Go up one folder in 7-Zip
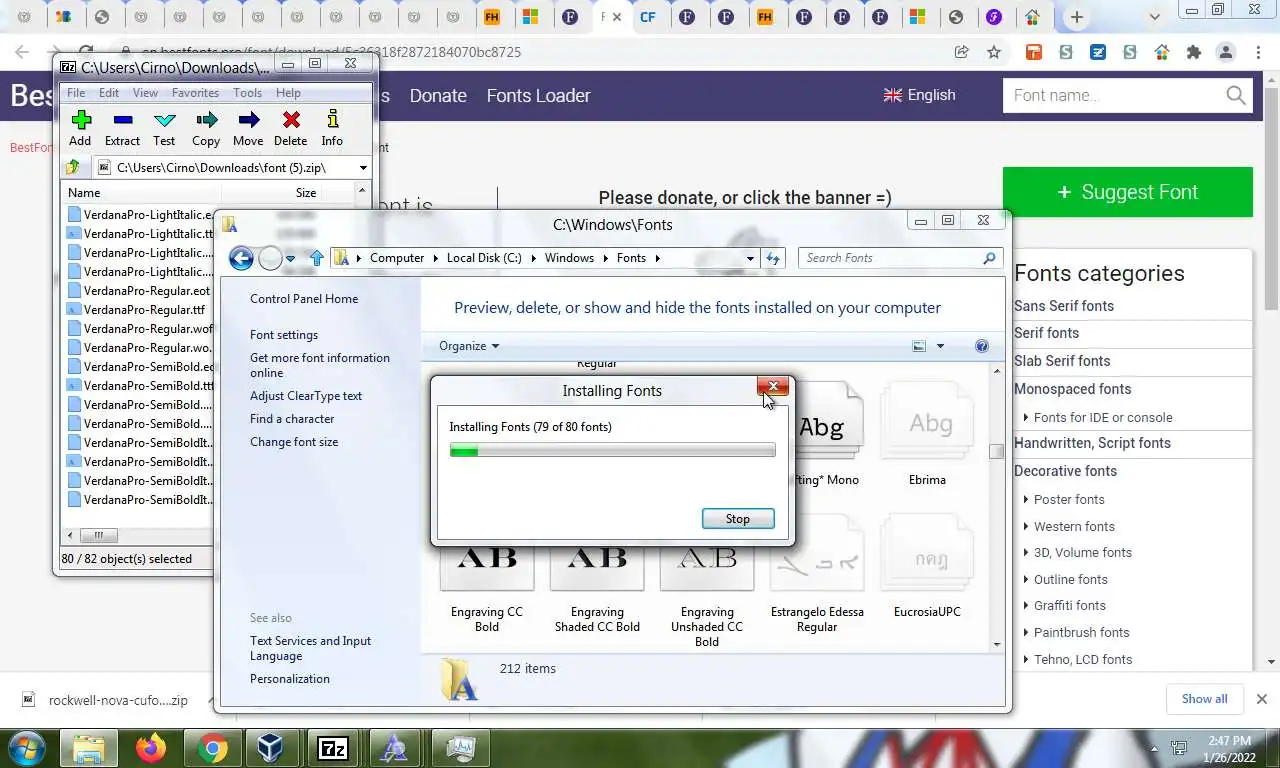Viewport: 1280px width, 768px height. click(73, 168)
